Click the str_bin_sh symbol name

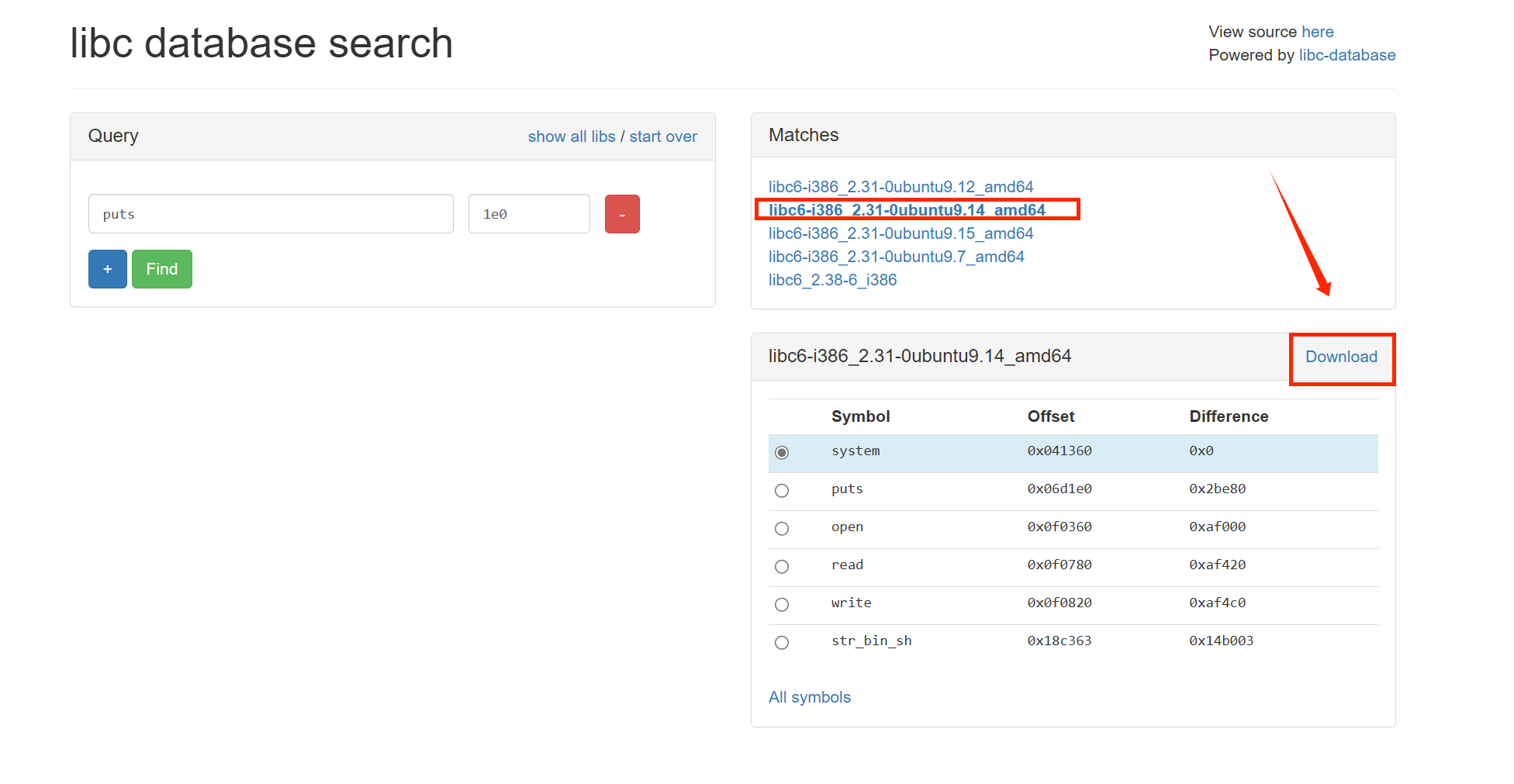tap(872, 641)
